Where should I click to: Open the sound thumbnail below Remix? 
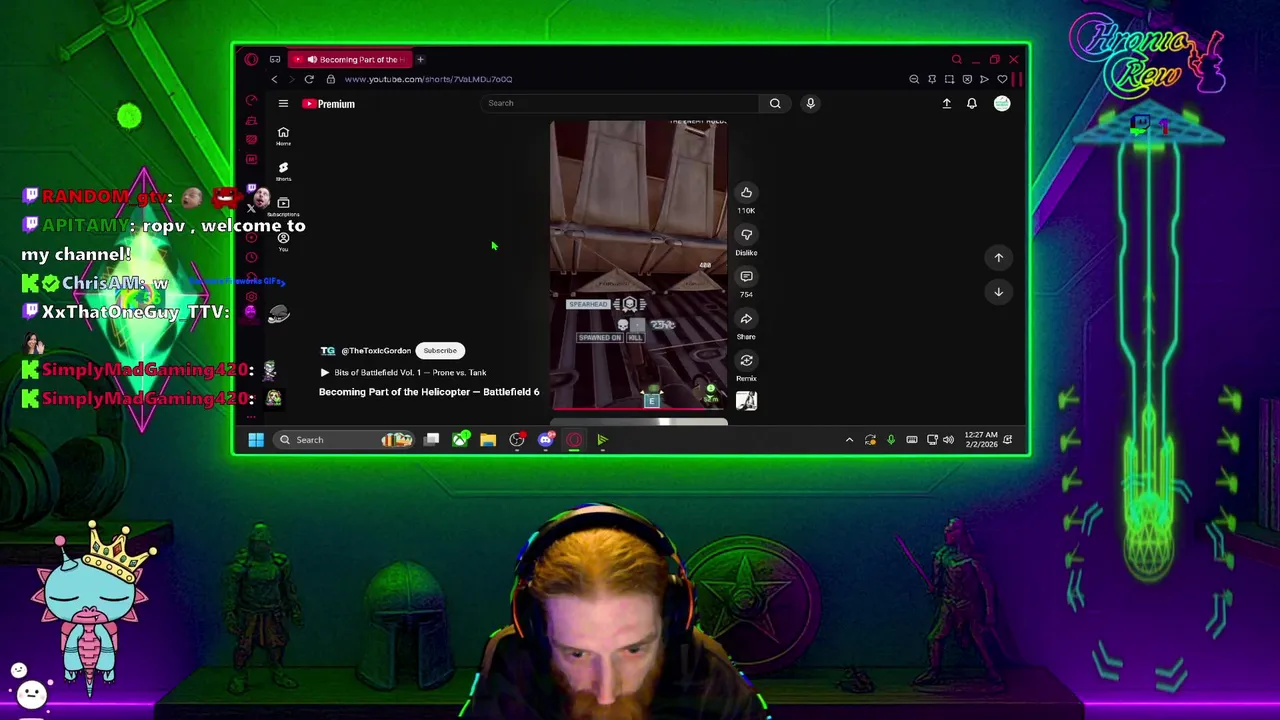746,401
